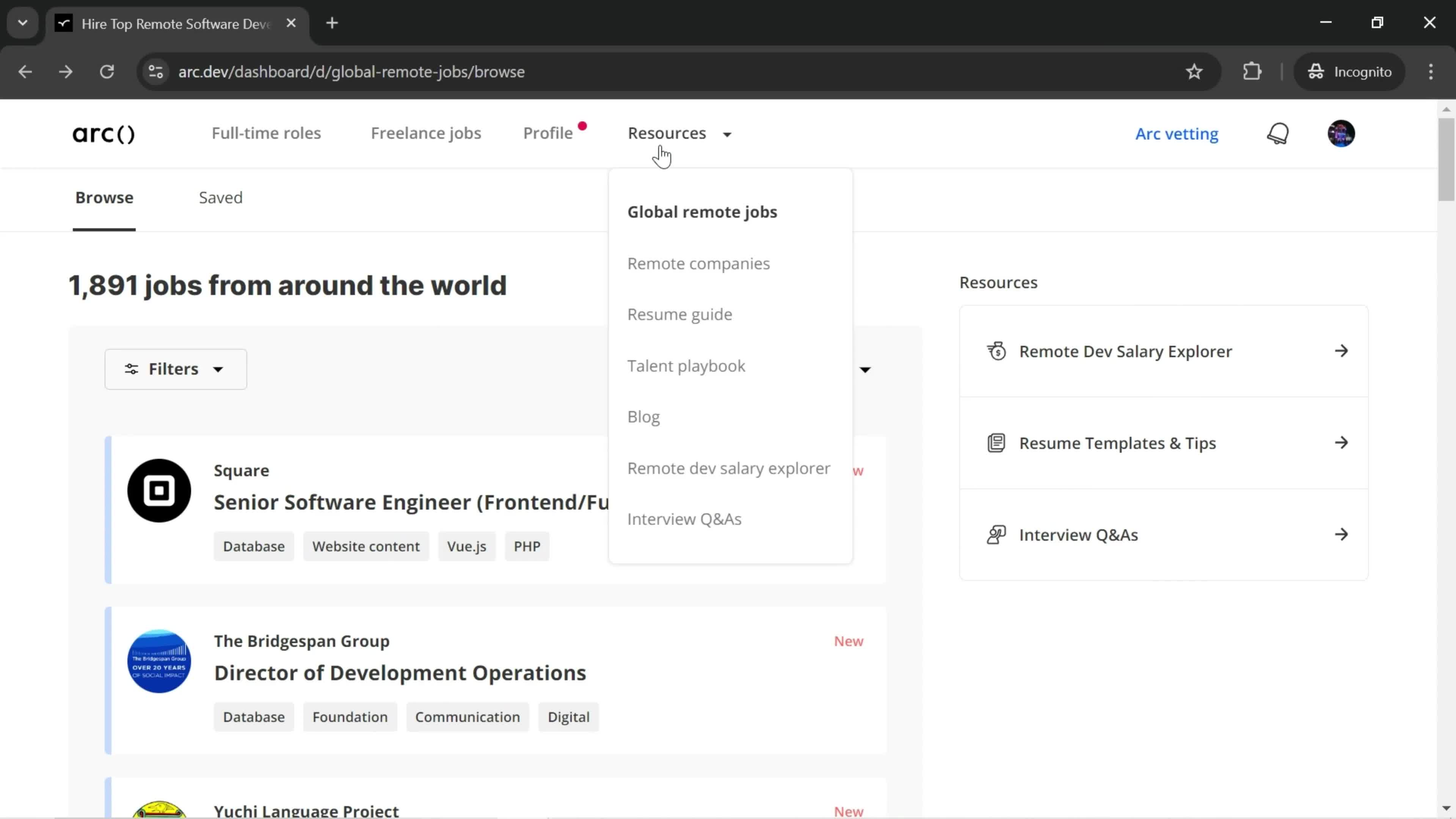Toggle the Browse tab active state
1456x819 pixels.
click(104, 198)
